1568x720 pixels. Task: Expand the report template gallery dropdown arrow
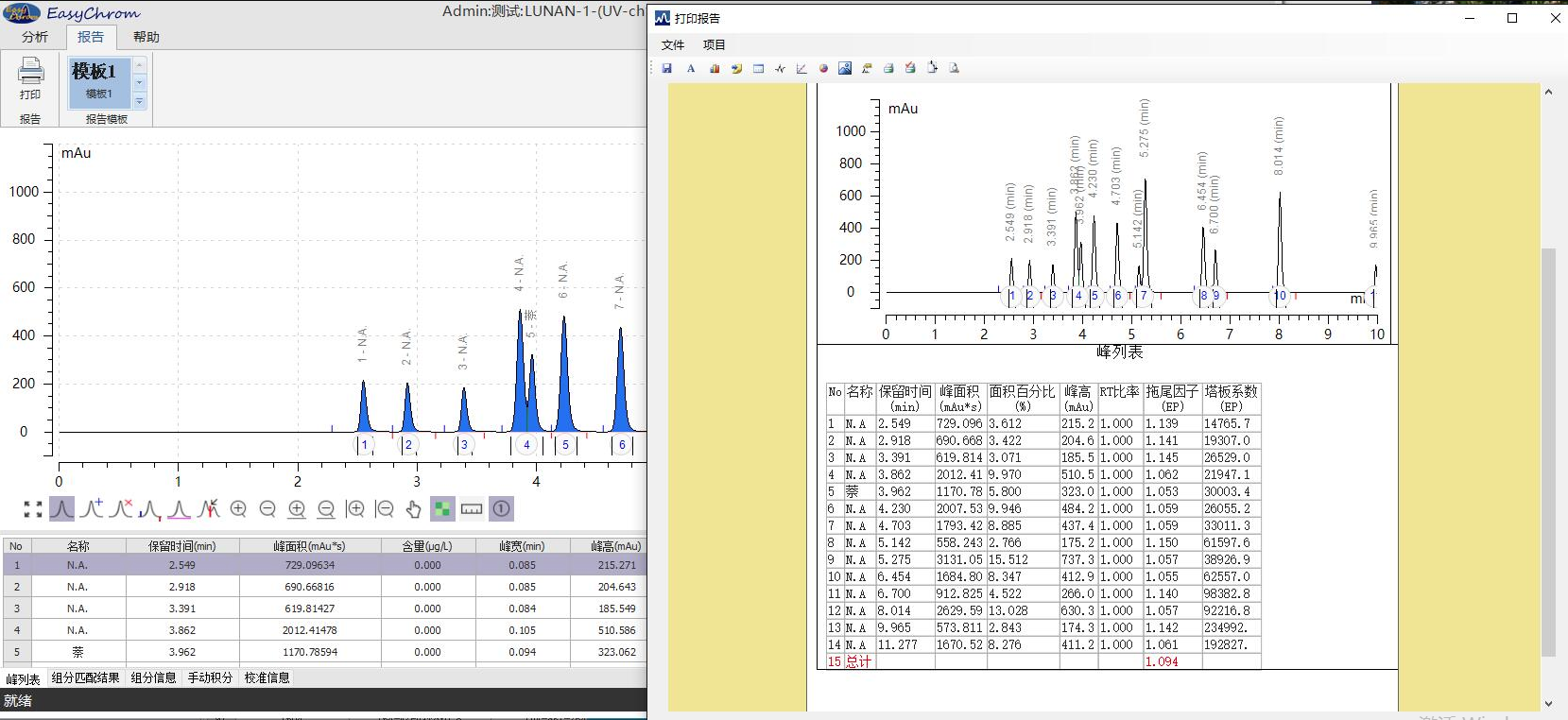140,101
